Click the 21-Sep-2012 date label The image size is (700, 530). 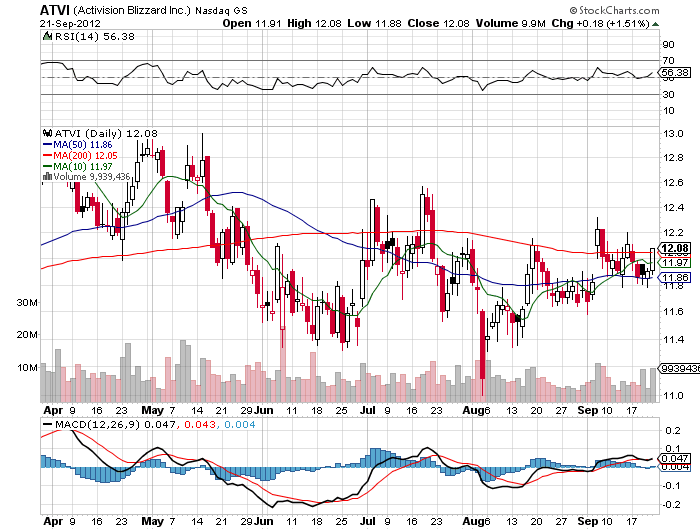(x=70, y=24)
